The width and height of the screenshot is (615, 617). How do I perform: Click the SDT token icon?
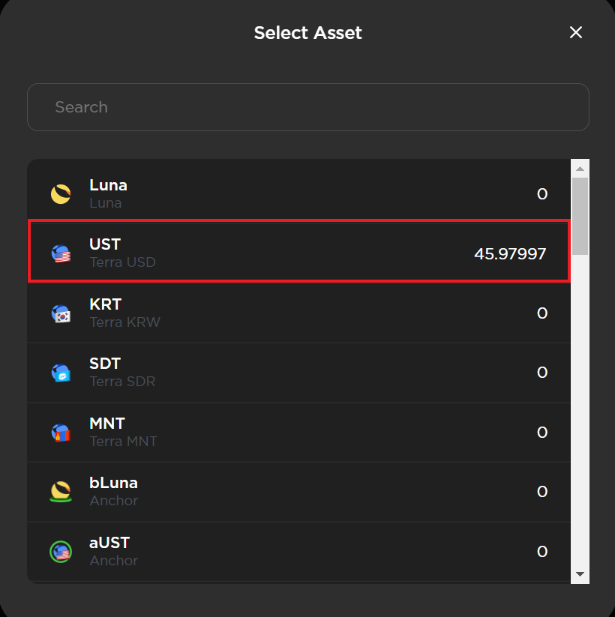pos(61,373)
